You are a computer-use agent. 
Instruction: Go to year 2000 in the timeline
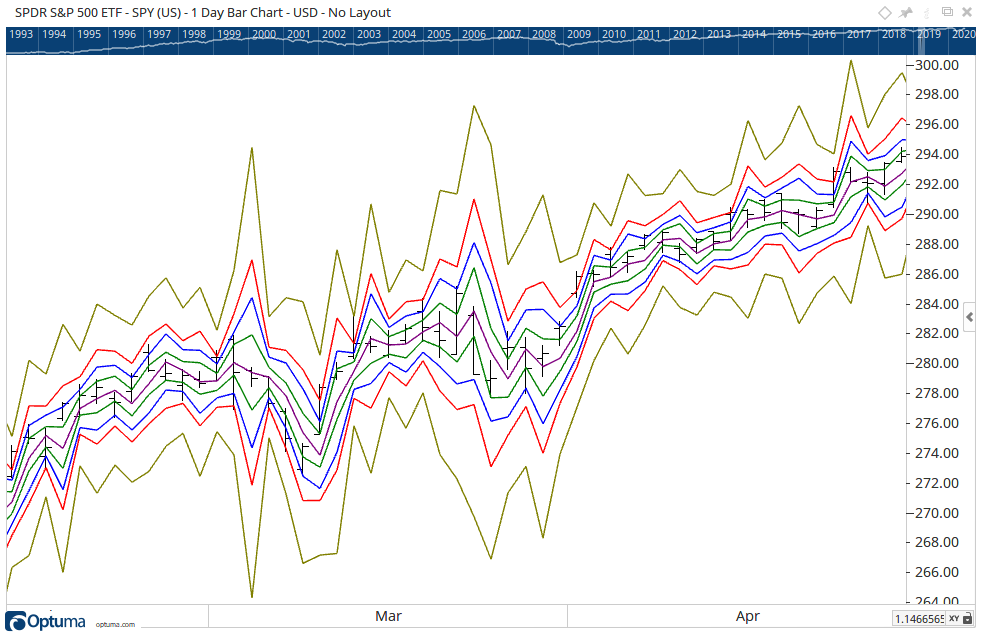[x=264, y=34]
